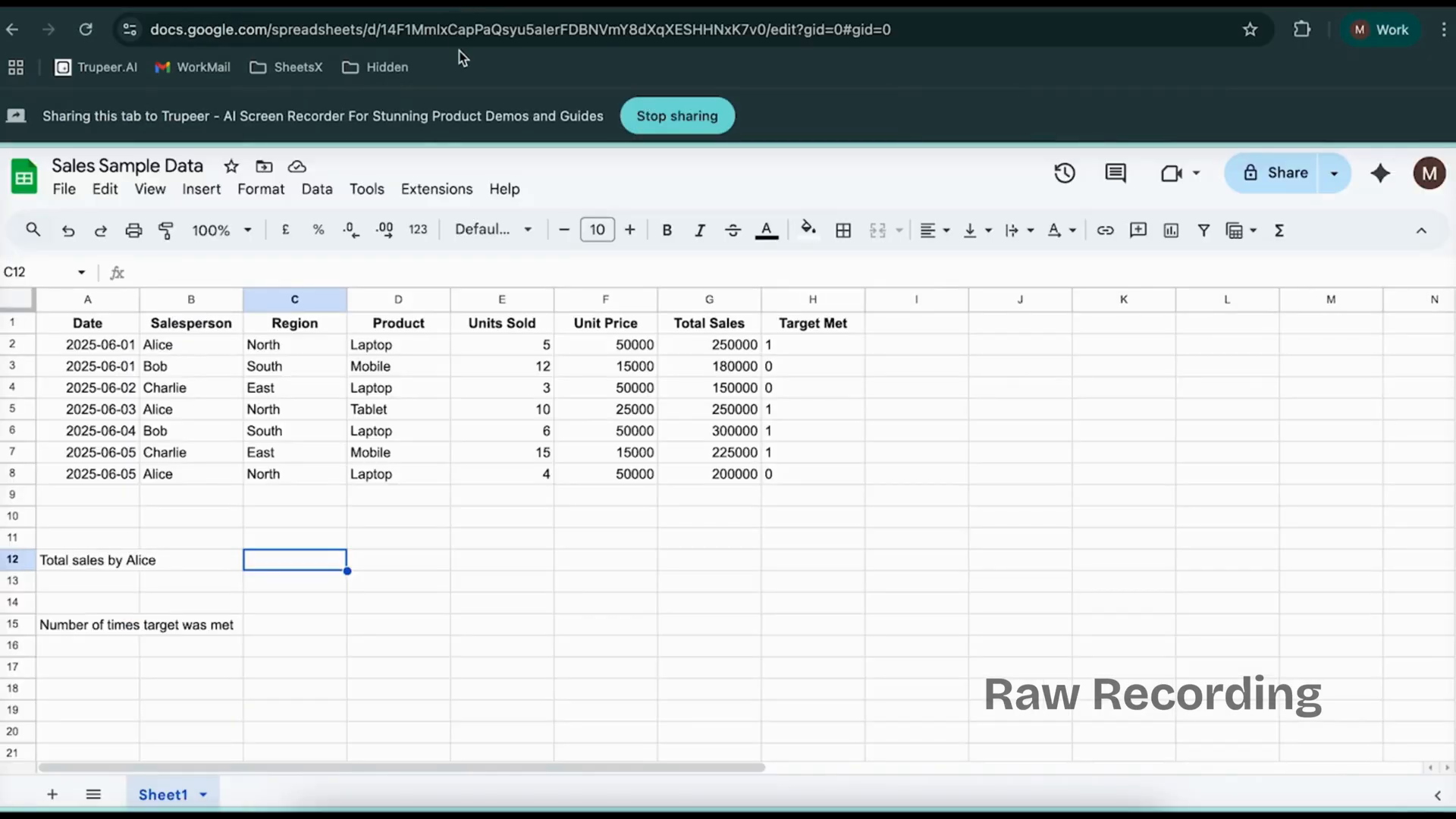Viewport: 1456px width, 819px height.
Task: Toggle bold formatting
Action: (x=666, y=230)
